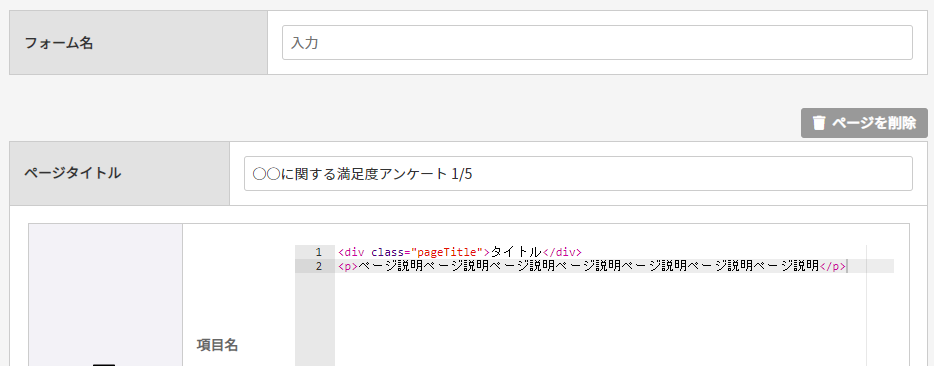Click line number 1 in code editor

point(319,252)
